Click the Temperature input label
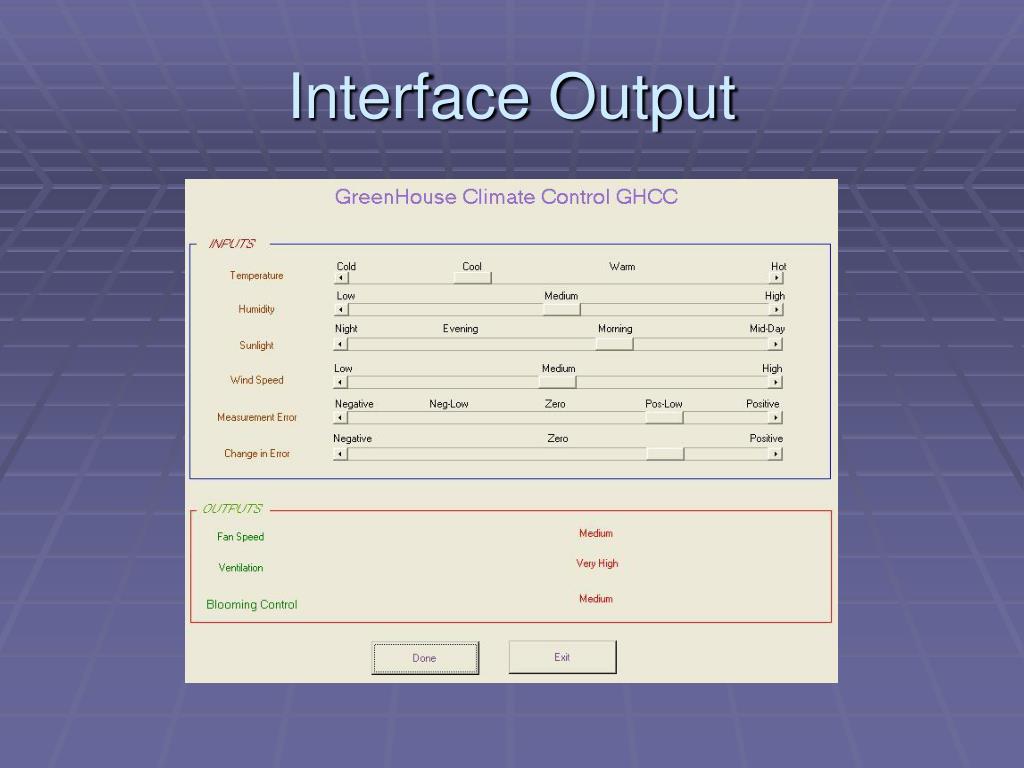Image resolution: width=1024 pixels, height=768 pixels. click(257, 276)
